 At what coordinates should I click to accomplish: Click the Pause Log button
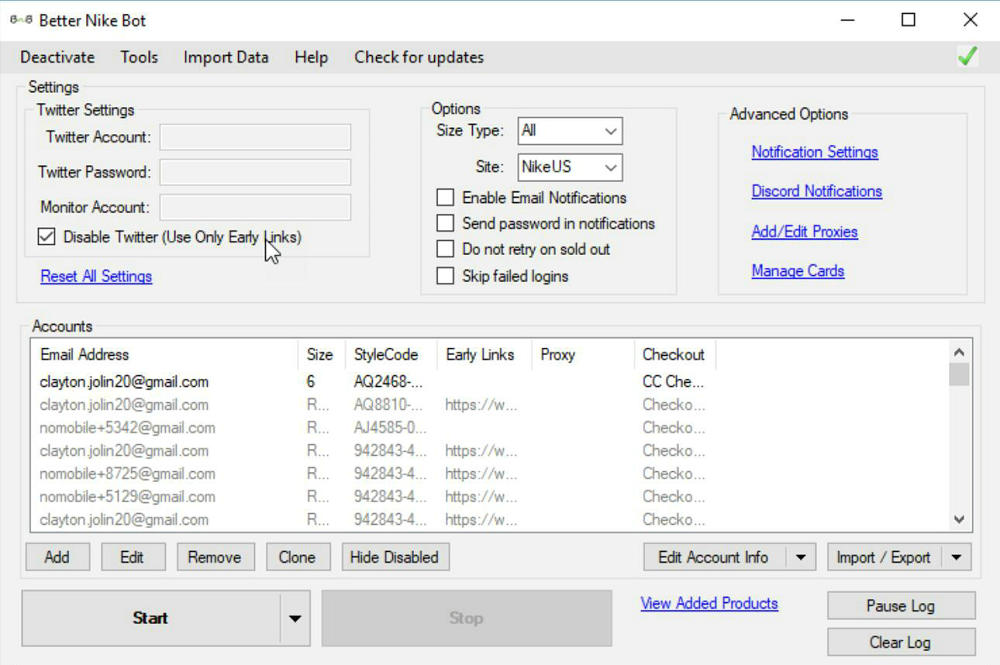click(901, 606)
